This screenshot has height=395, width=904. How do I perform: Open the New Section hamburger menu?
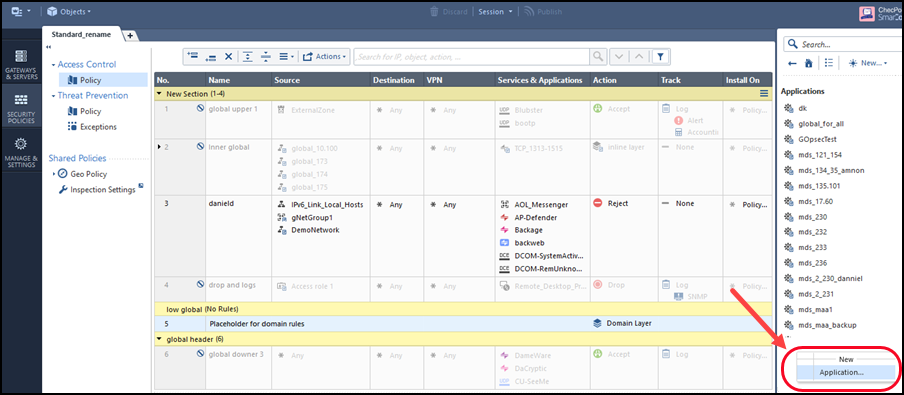[764, 93]
